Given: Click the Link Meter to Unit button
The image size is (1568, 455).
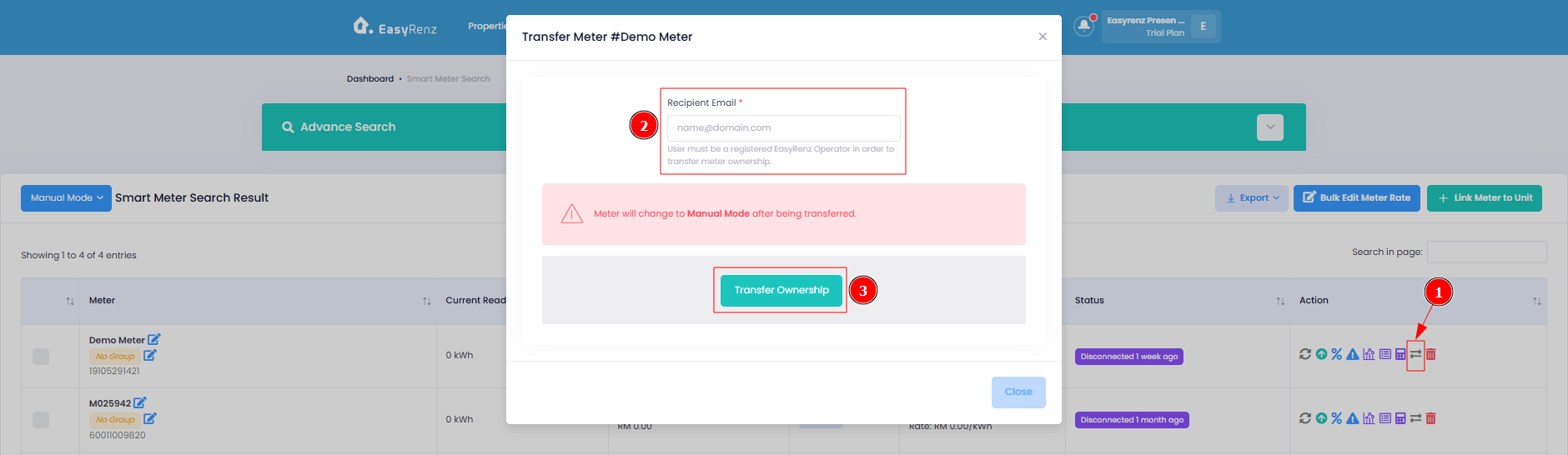Looking at the screenshot, I should point(1485,198).
